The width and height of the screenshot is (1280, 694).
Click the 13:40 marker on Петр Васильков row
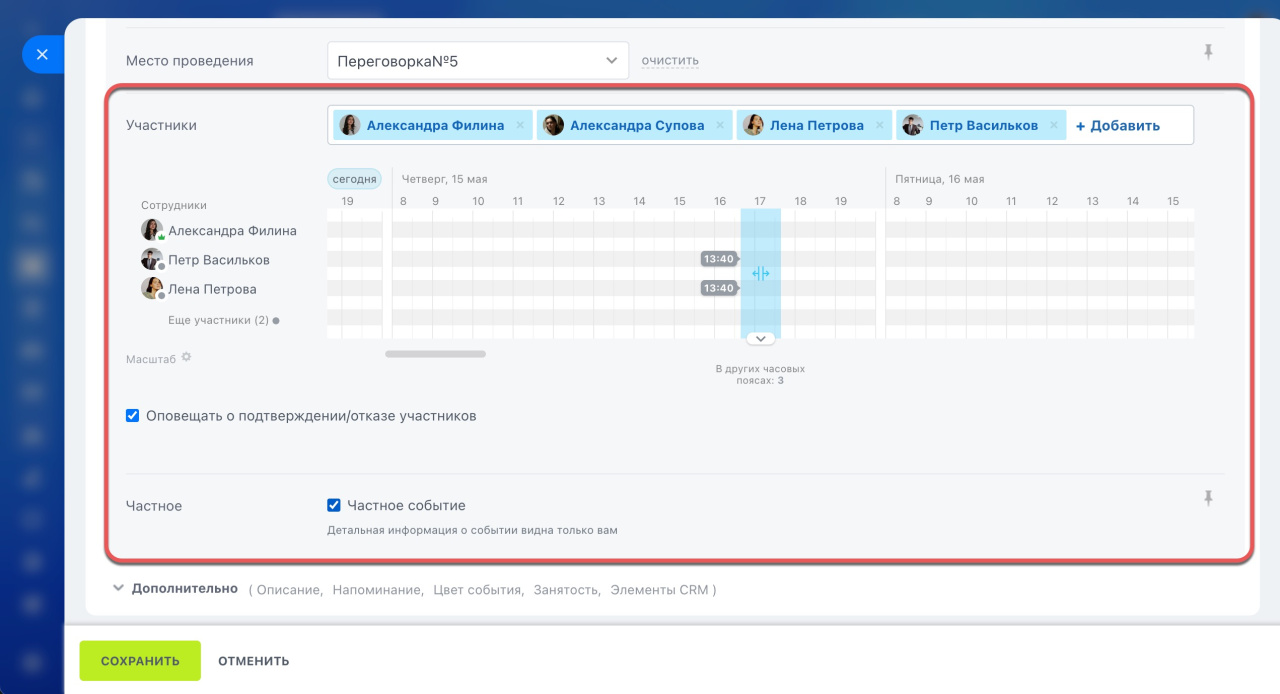[719, 259]
